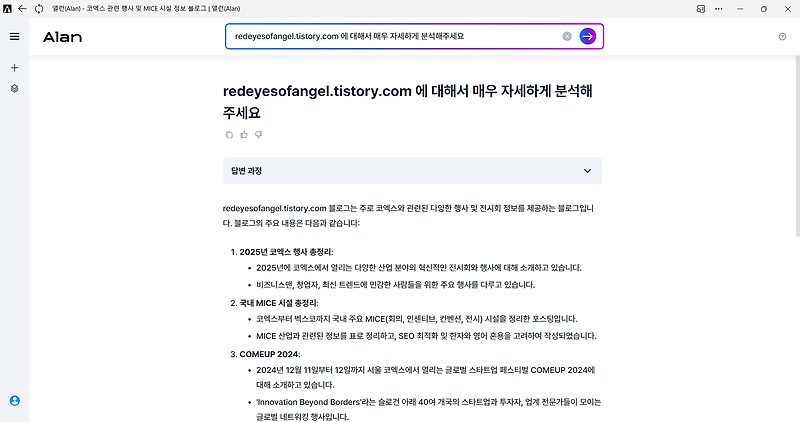Open the layers stack icon in sidebar

click(x=14, y=89)
